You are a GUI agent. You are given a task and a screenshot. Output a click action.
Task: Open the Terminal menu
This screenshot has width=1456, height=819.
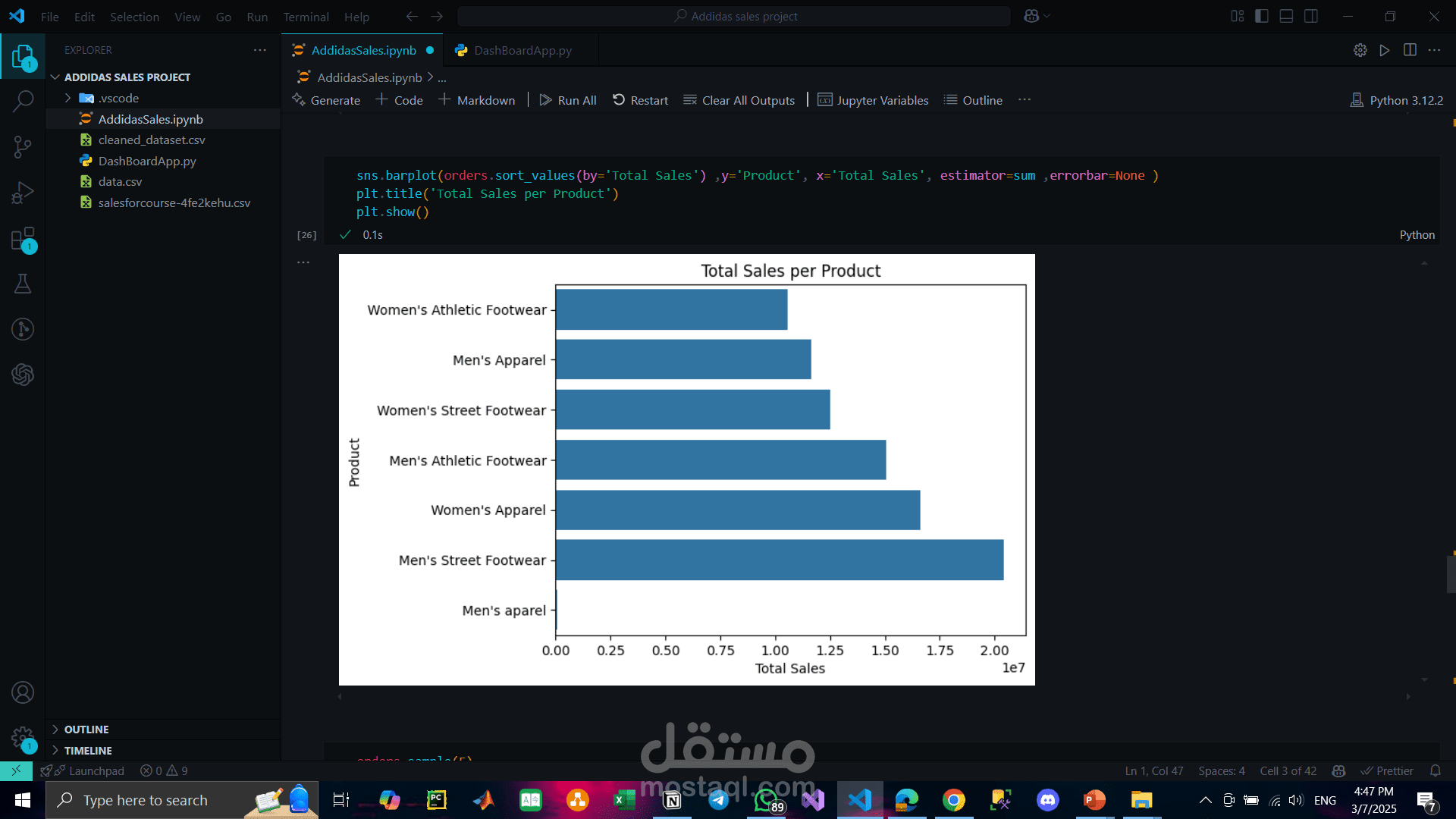(x=306, y=17)
